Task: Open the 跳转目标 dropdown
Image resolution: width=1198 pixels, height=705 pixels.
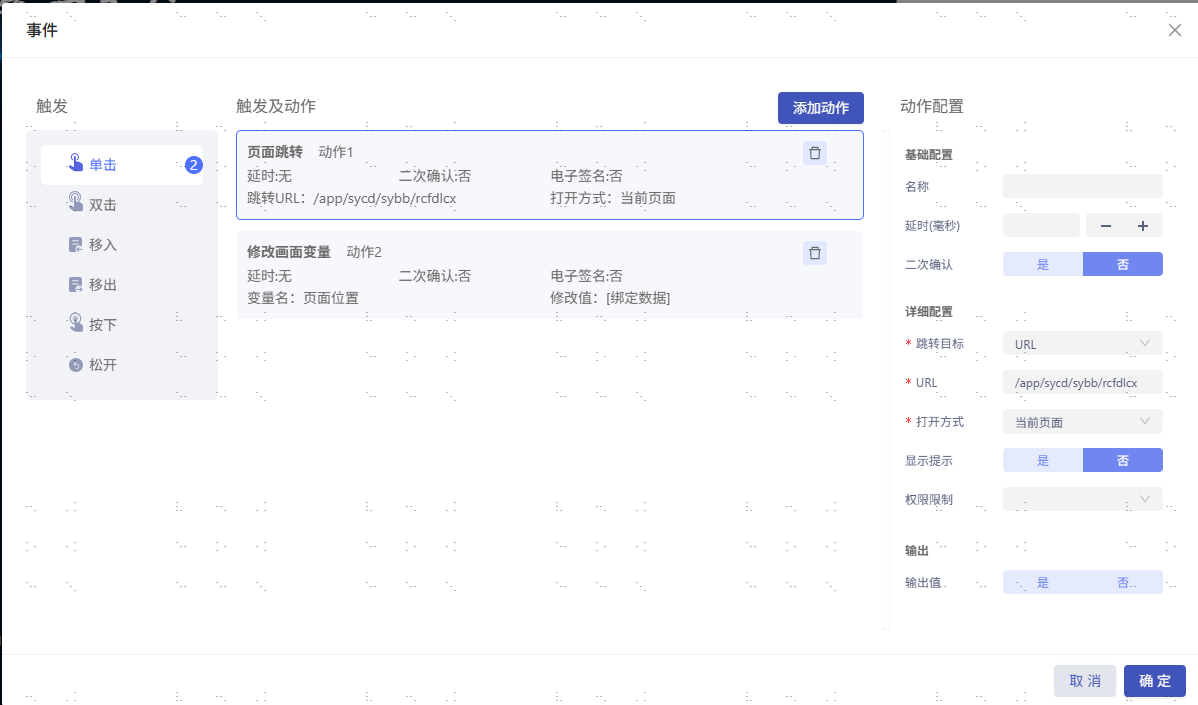Action: coord(1083,344)
